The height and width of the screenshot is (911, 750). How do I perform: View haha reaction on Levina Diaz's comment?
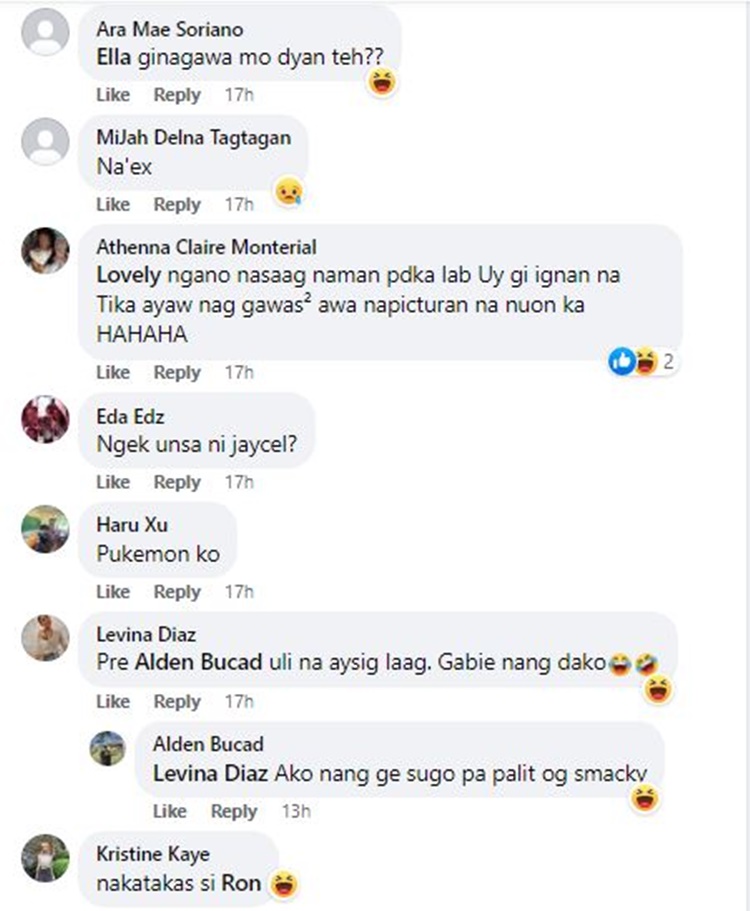coord(658,690)
